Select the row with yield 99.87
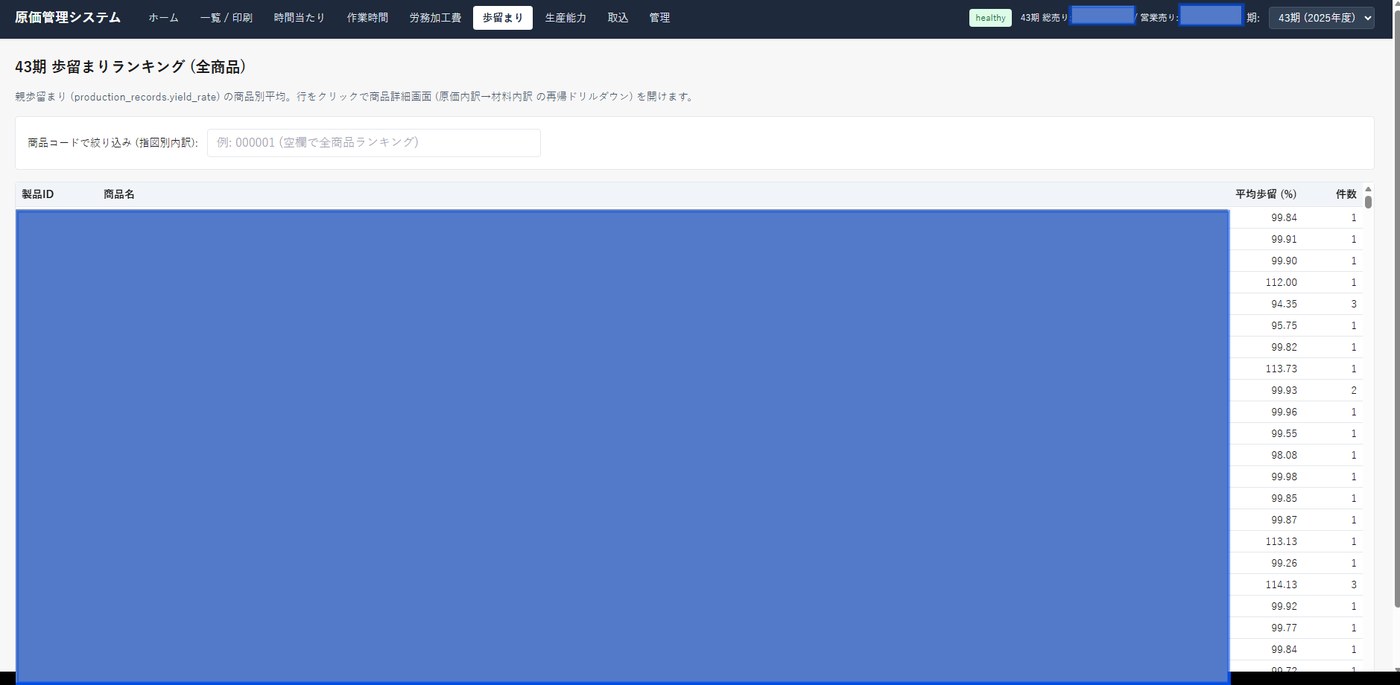 click(x=689, y=520)
